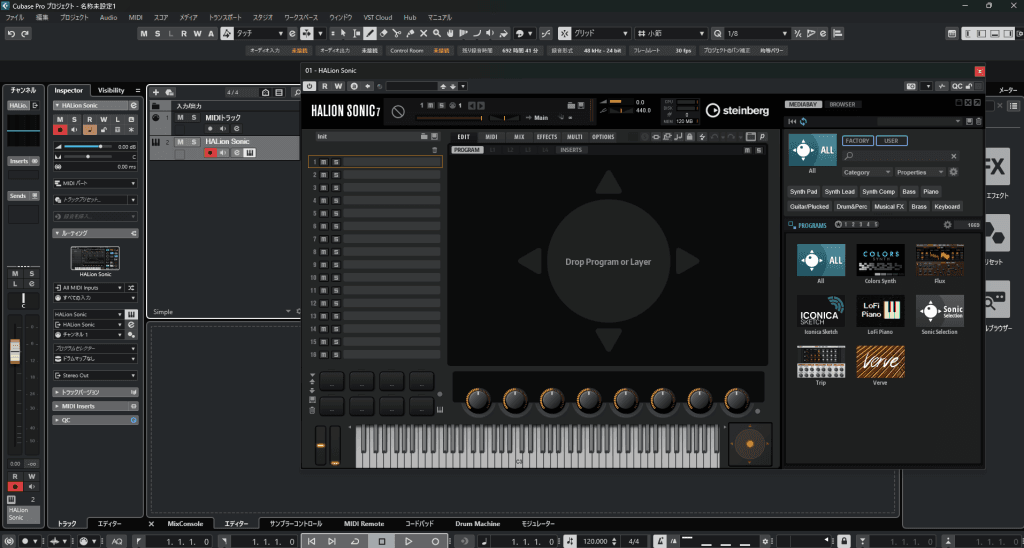Adjust Inspector volume slider at 0.00 dB
Screen dimensions: 1024x548
[87, 147]
